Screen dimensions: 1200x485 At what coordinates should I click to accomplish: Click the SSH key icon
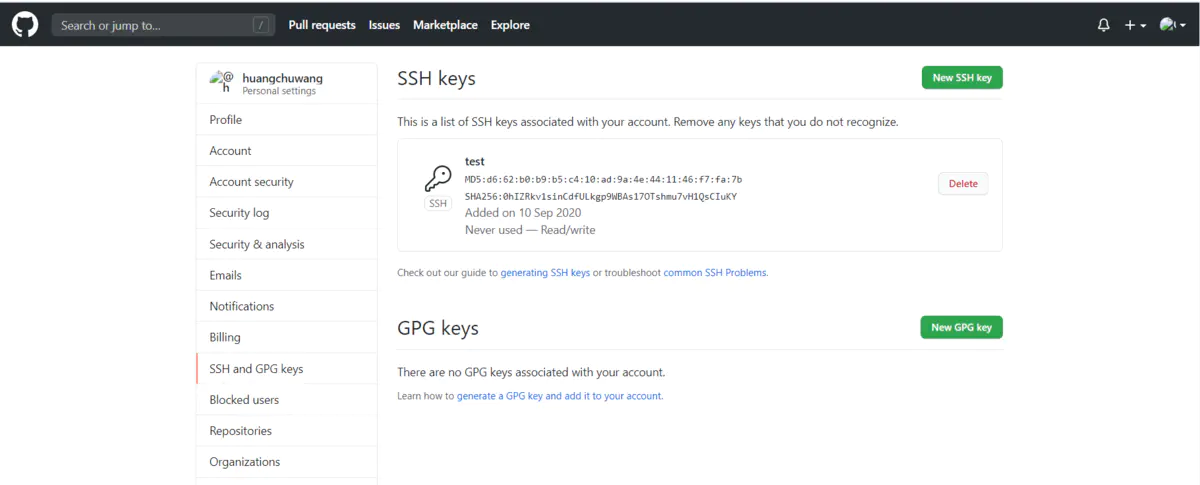click(438, 179)
